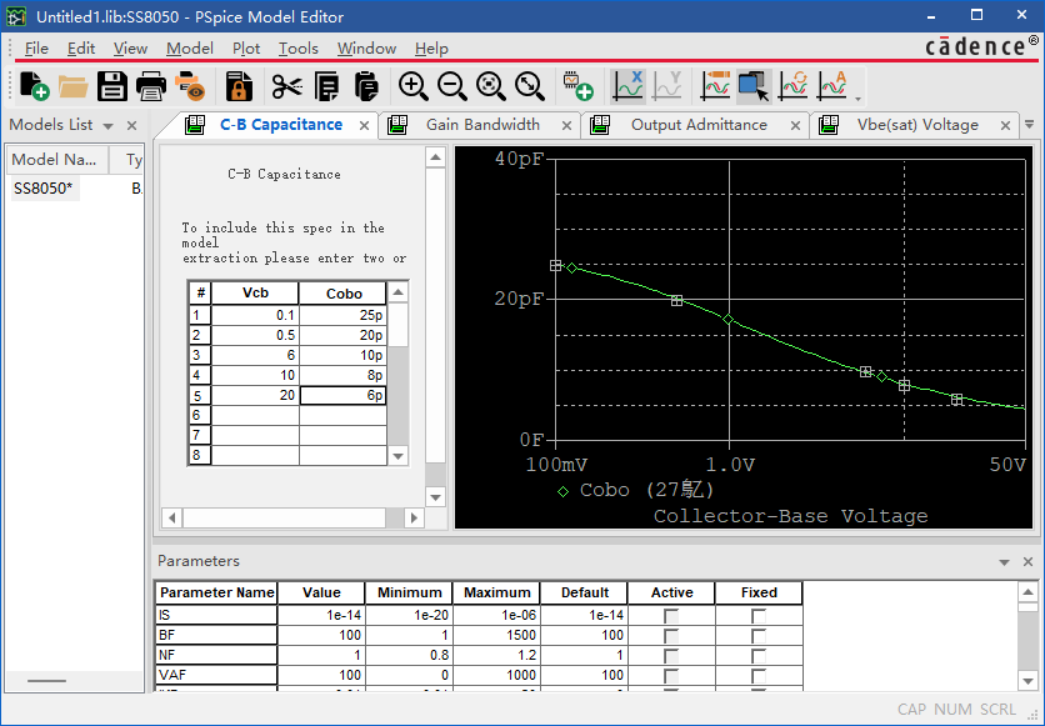Toggle the X axis plot settings icon
This screenshot has height=726, width=1045.
(628, 86)
